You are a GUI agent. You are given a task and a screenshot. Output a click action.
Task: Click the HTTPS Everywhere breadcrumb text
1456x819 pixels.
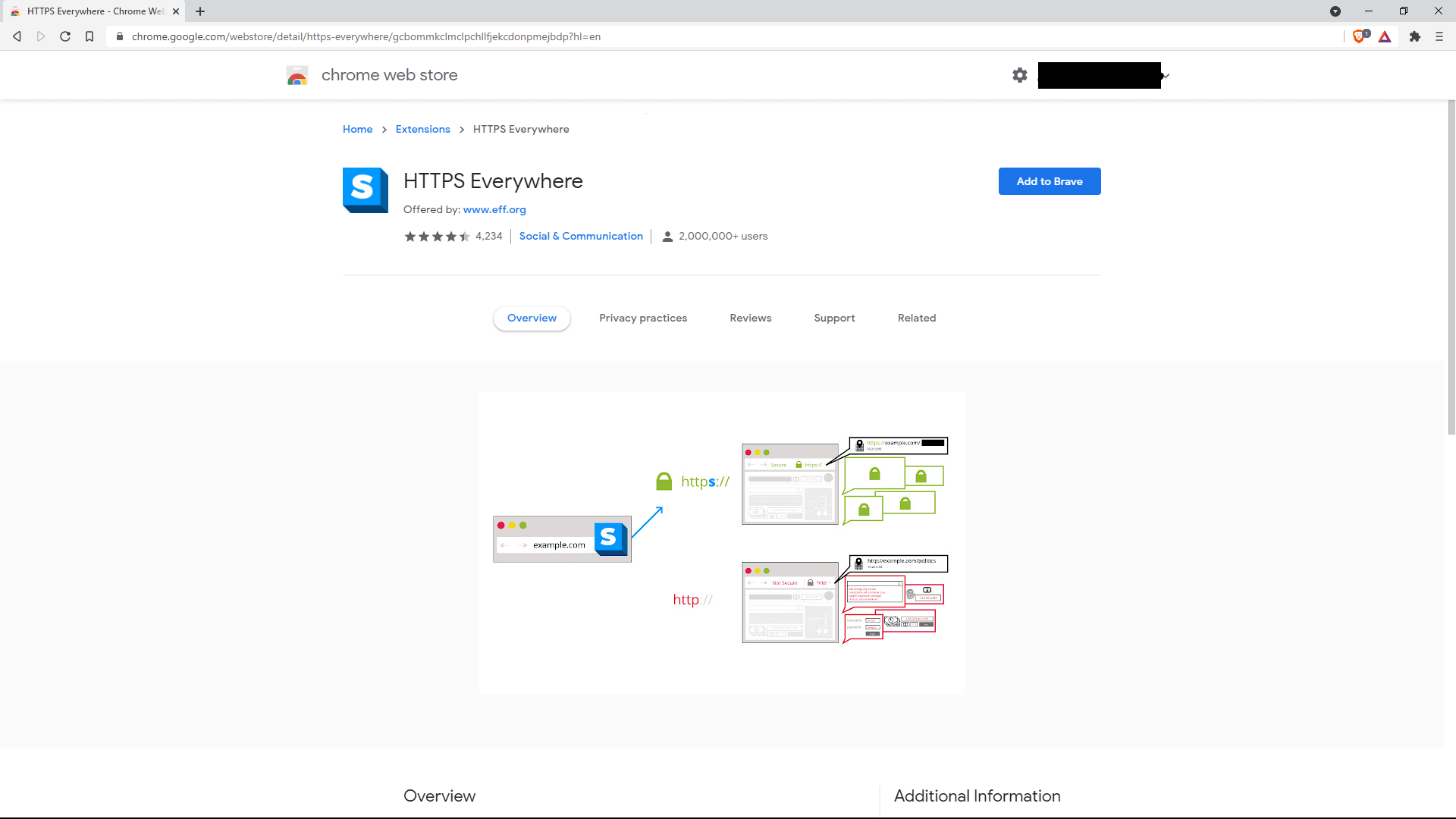(x=521, y=129)
